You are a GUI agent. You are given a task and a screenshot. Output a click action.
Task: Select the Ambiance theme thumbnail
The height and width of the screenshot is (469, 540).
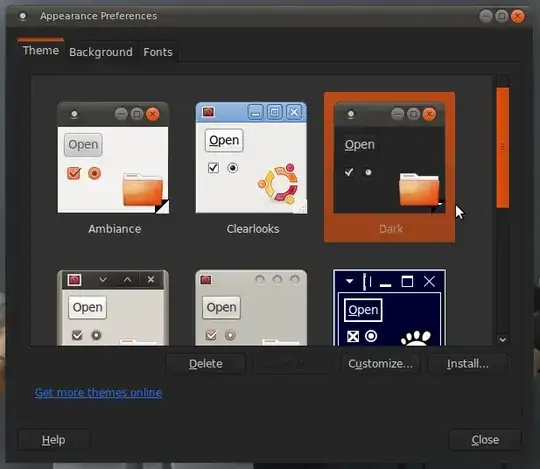click(x=113, y=158)
